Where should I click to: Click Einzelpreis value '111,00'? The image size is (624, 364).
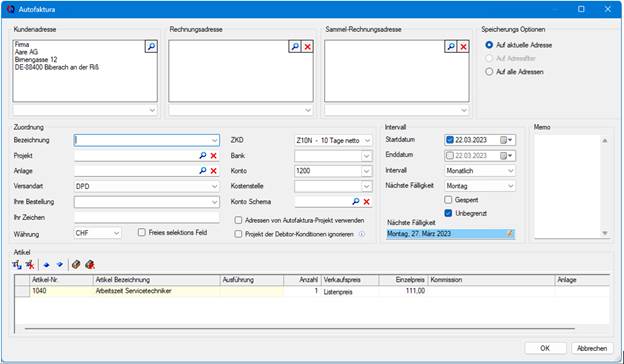tap(403, 291)
